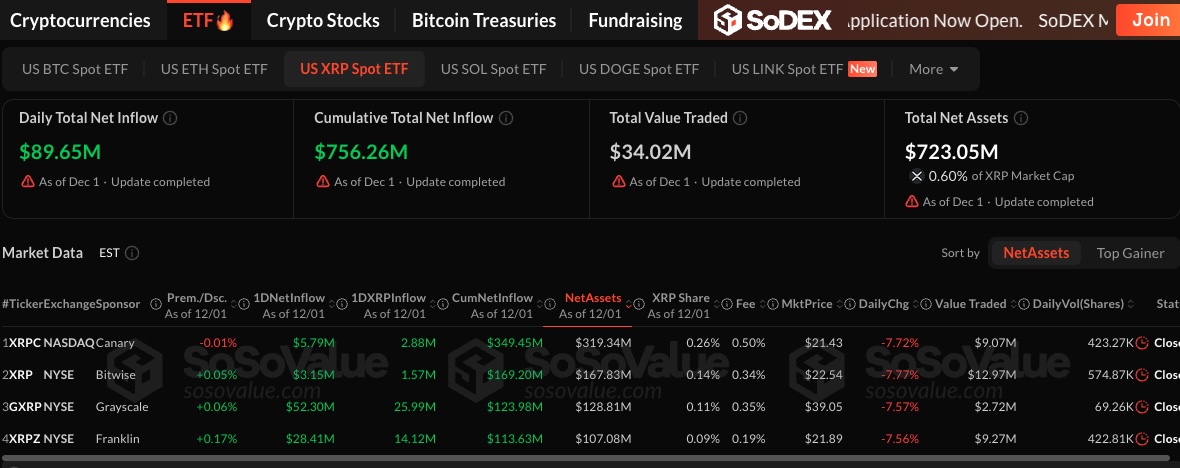Screen dimensions: 1180x468
Task: Click the info icon next to Total Value Traded
Action: coord(739,118)
